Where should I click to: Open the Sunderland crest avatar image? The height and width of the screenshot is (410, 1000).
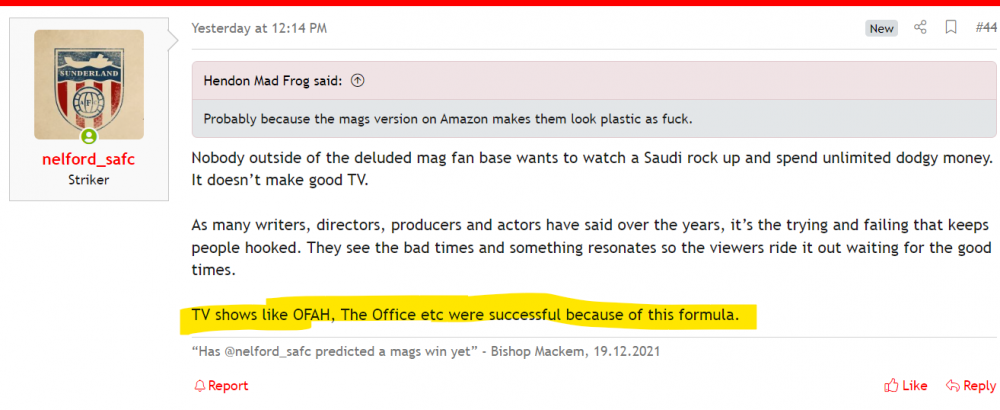(89, 84)
